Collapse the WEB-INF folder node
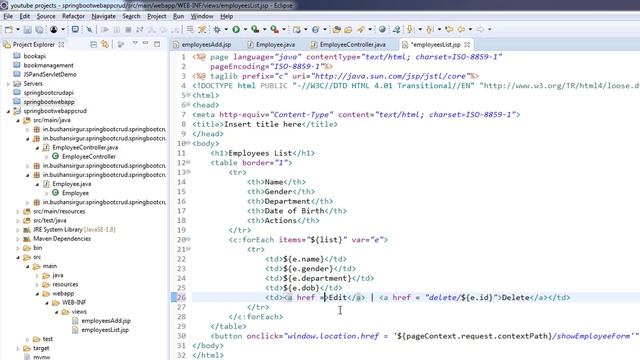Viewport: 640px width, 360px height. [47, 303]
